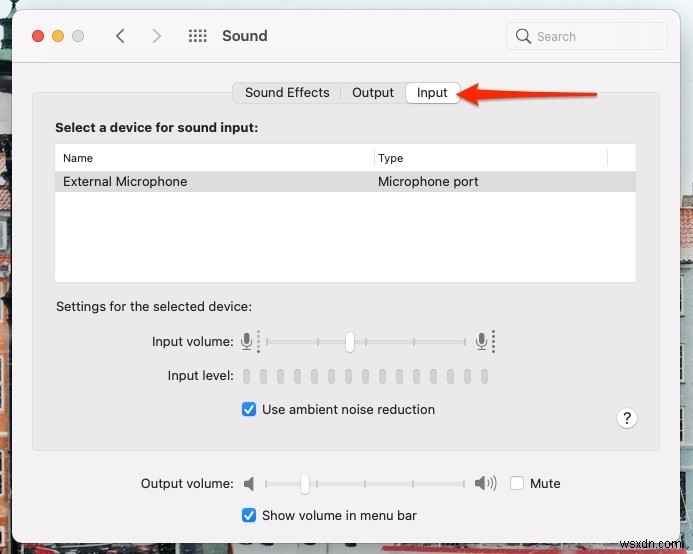Switch to the Output tab
The width and height of the screenshot is (693, 554).
coord(373,93)
